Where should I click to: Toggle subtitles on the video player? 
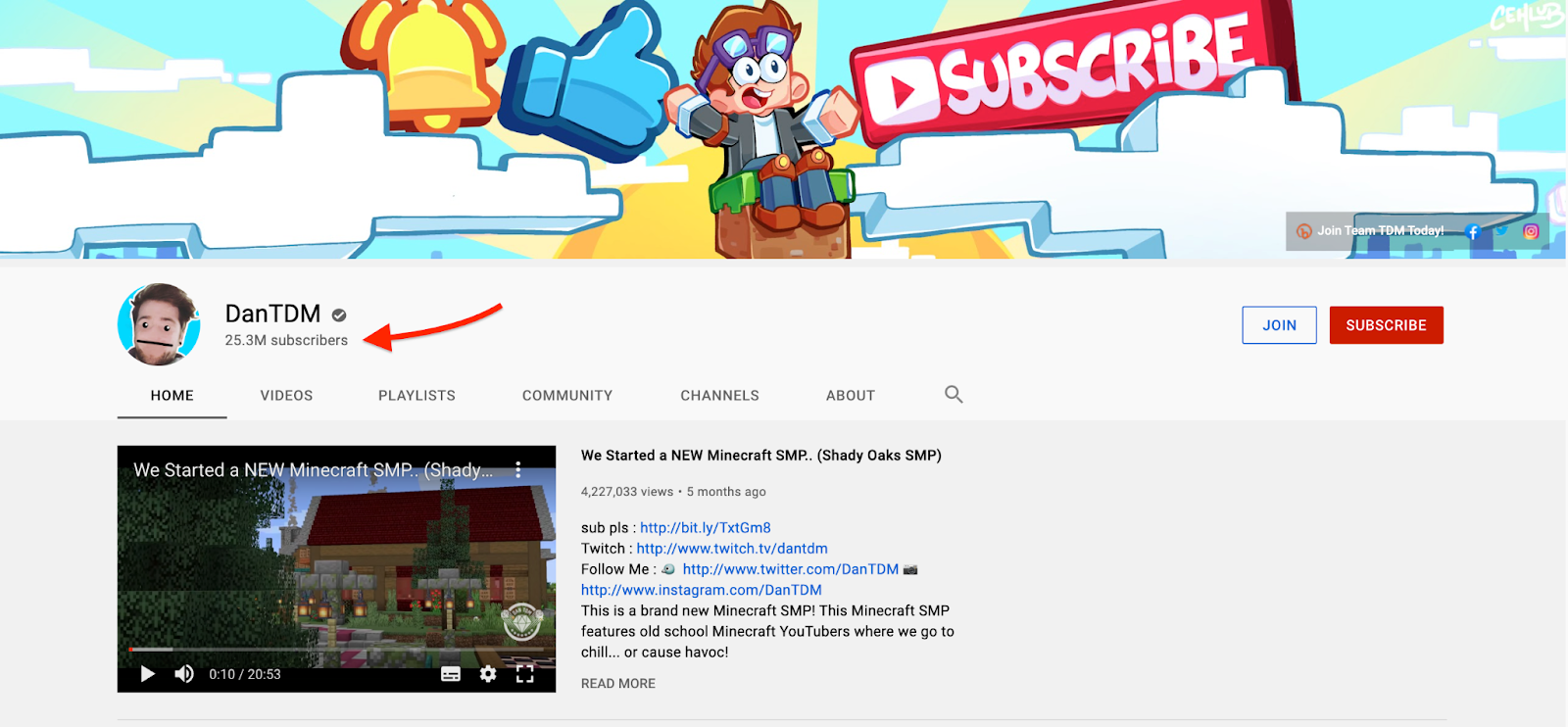point(451,674)
